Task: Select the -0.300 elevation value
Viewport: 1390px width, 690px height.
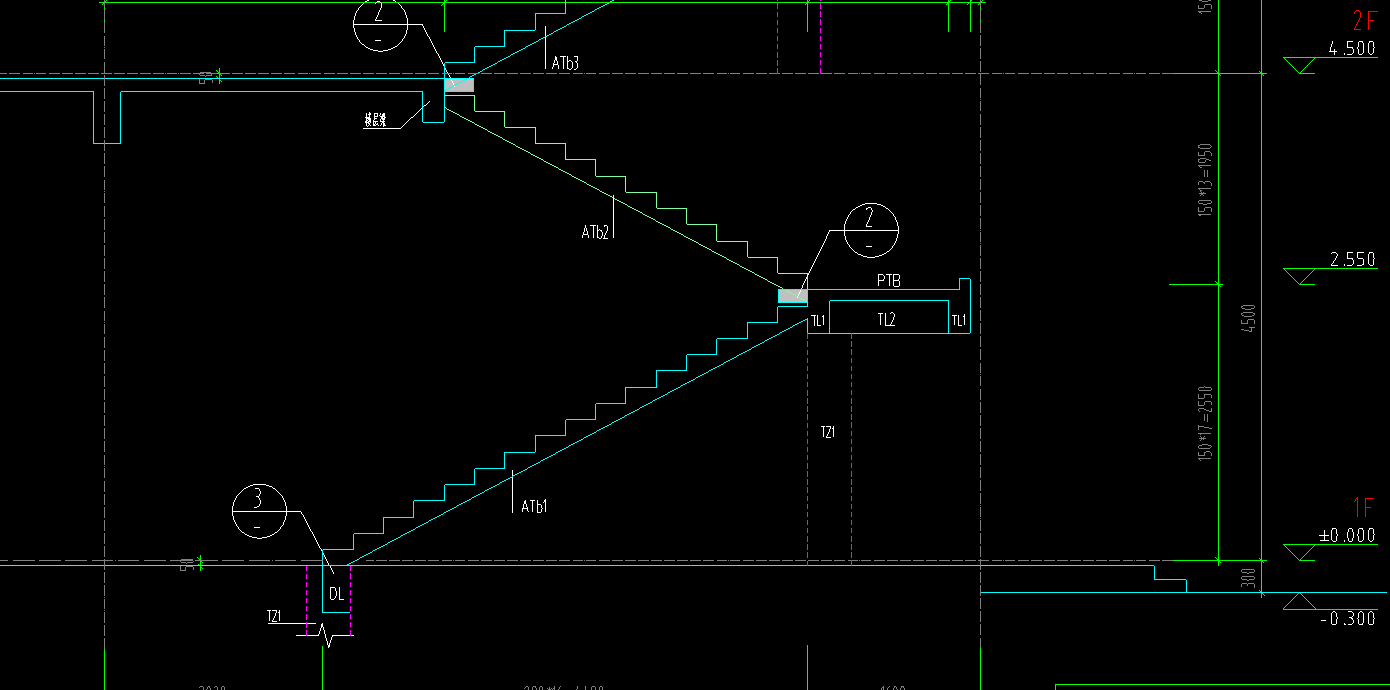Action: [1347, 619]
